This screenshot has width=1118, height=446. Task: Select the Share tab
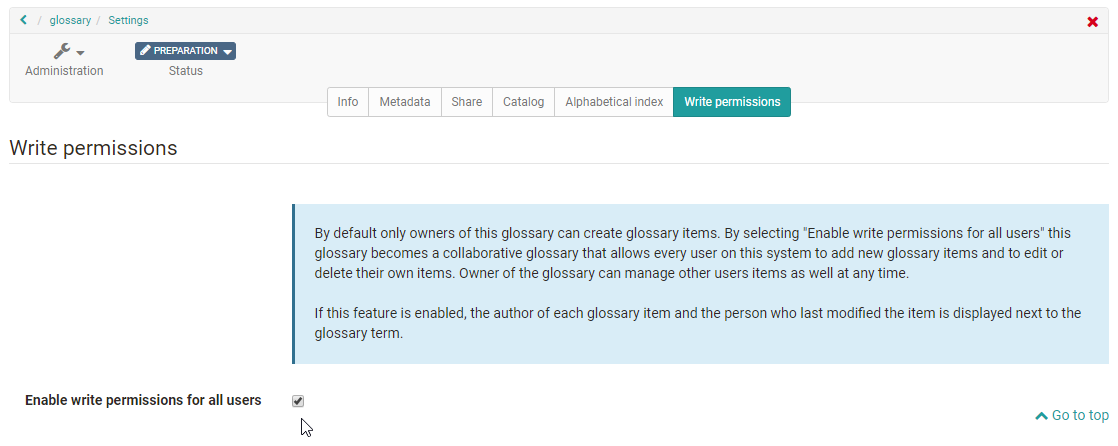coord(466,102)
